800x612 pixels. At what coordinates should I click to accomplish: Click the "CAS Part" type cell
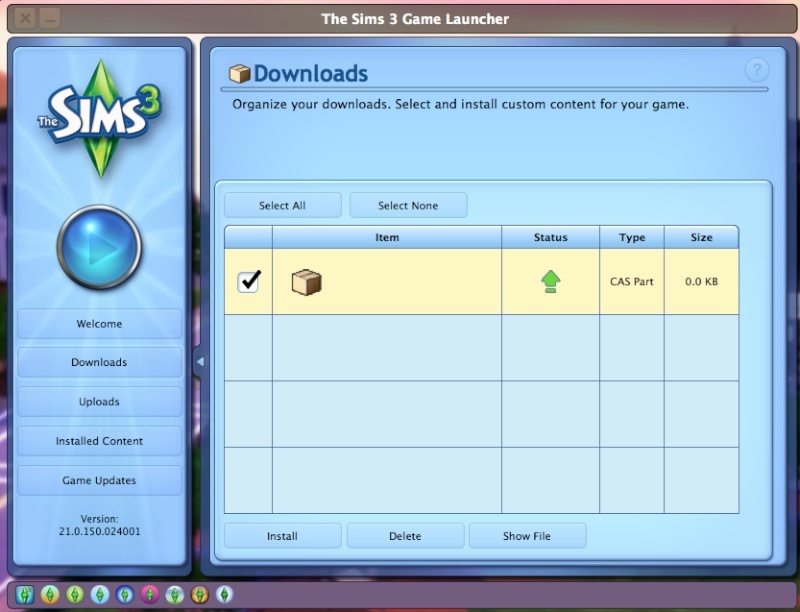(632, 282)
